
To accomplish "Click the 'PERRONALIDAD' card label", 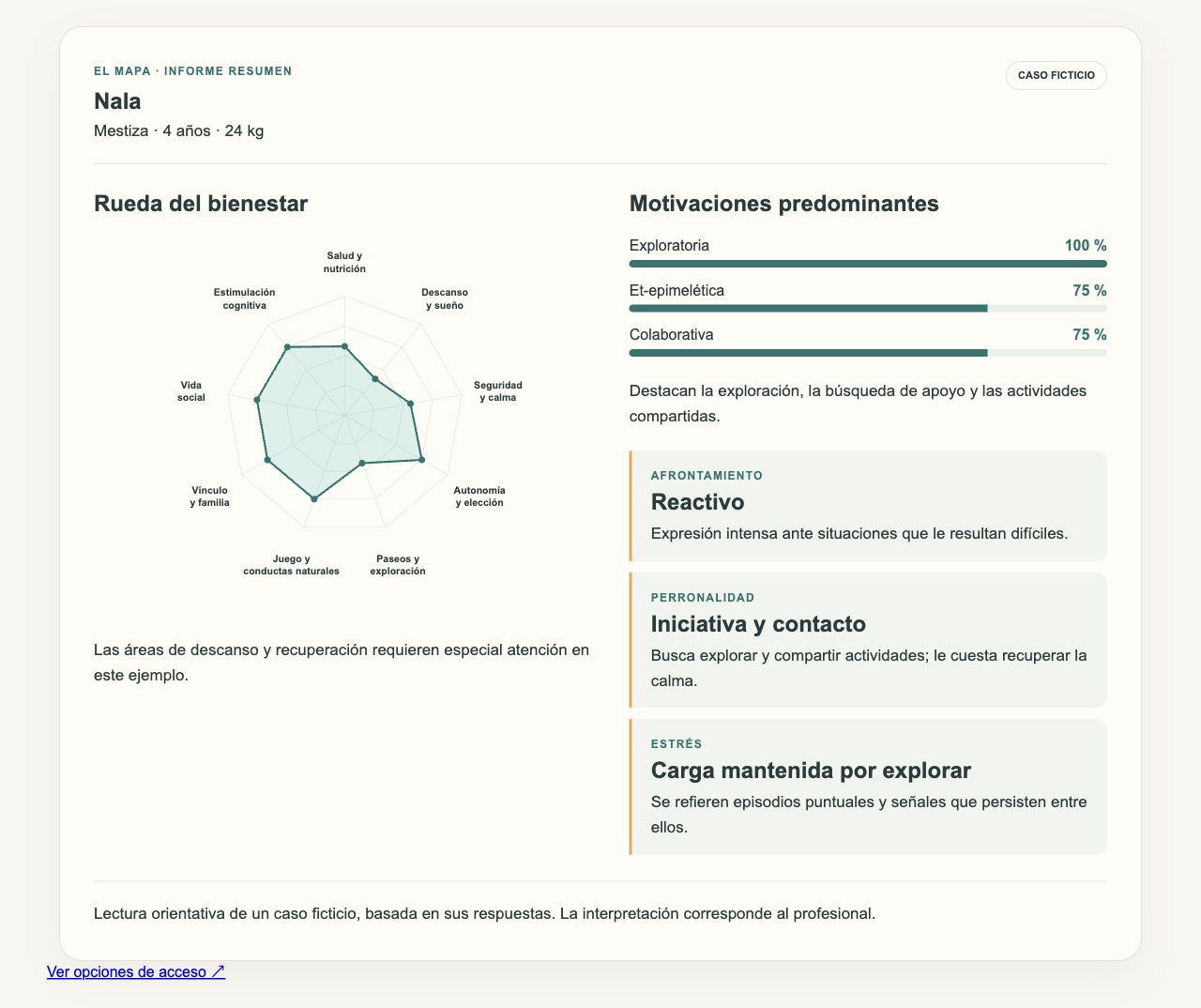I will tap(703, 598).
